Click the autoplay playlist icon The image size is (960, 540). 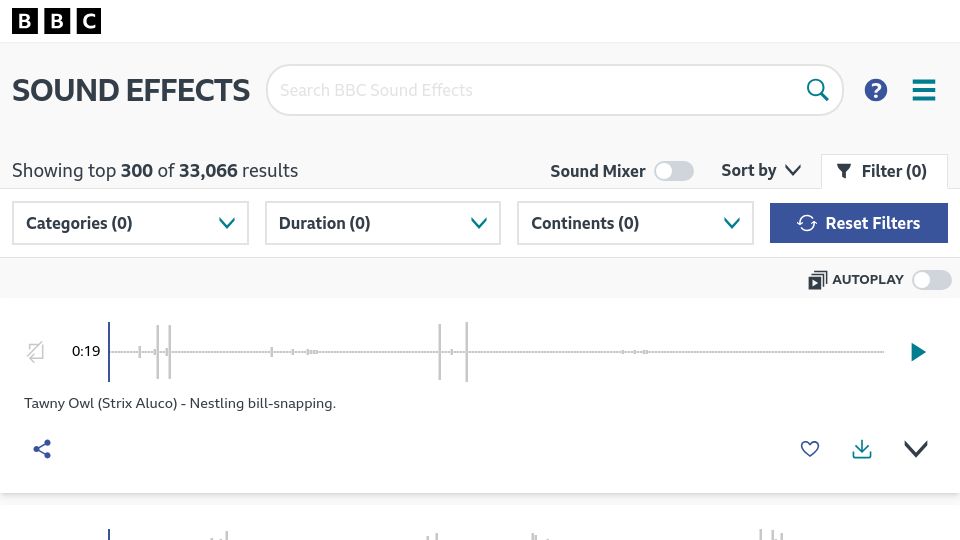pyautogui.click(x=817, y=280)
